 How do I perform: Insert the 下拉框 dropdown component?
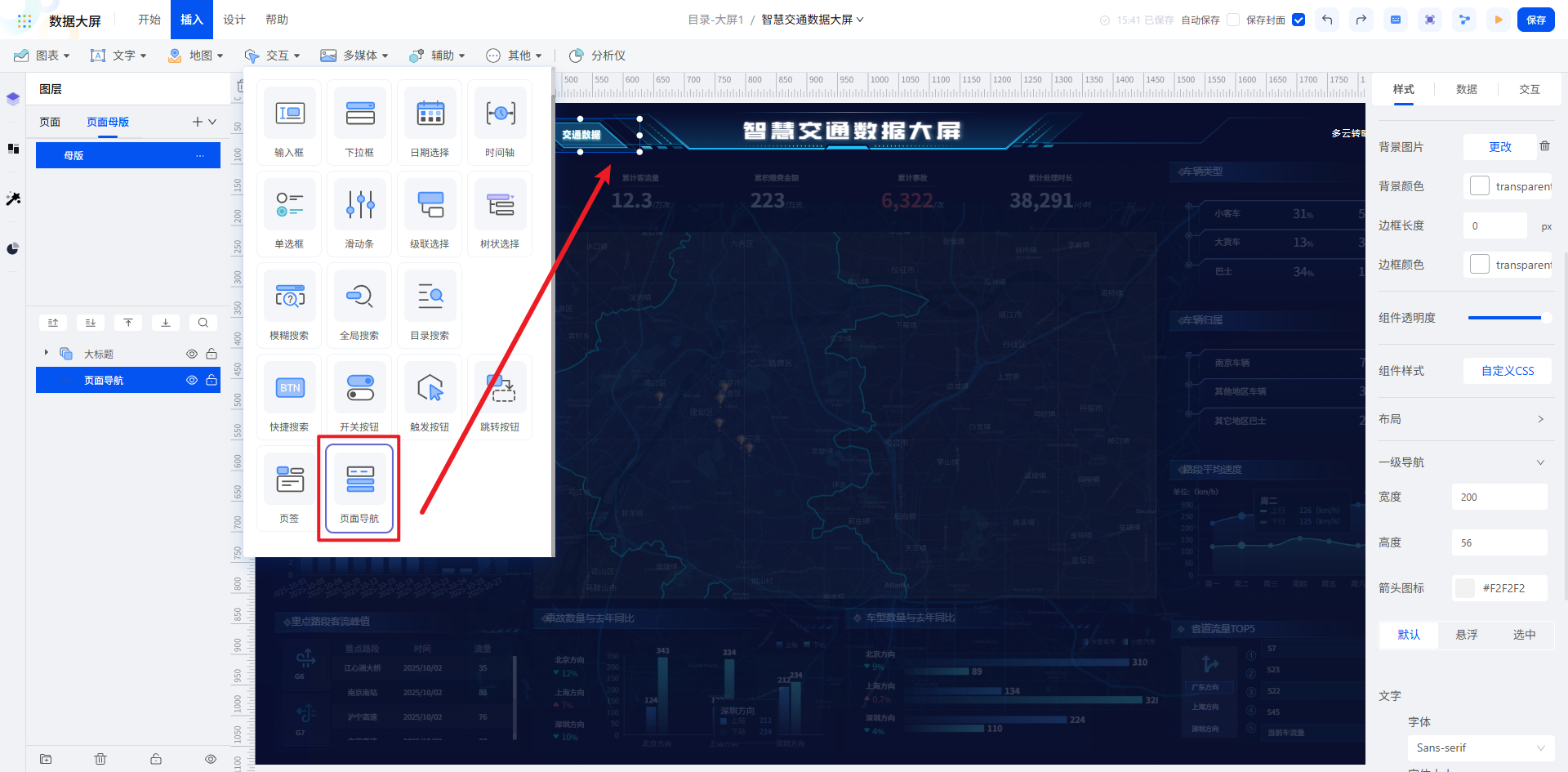(x=360, y=123)
